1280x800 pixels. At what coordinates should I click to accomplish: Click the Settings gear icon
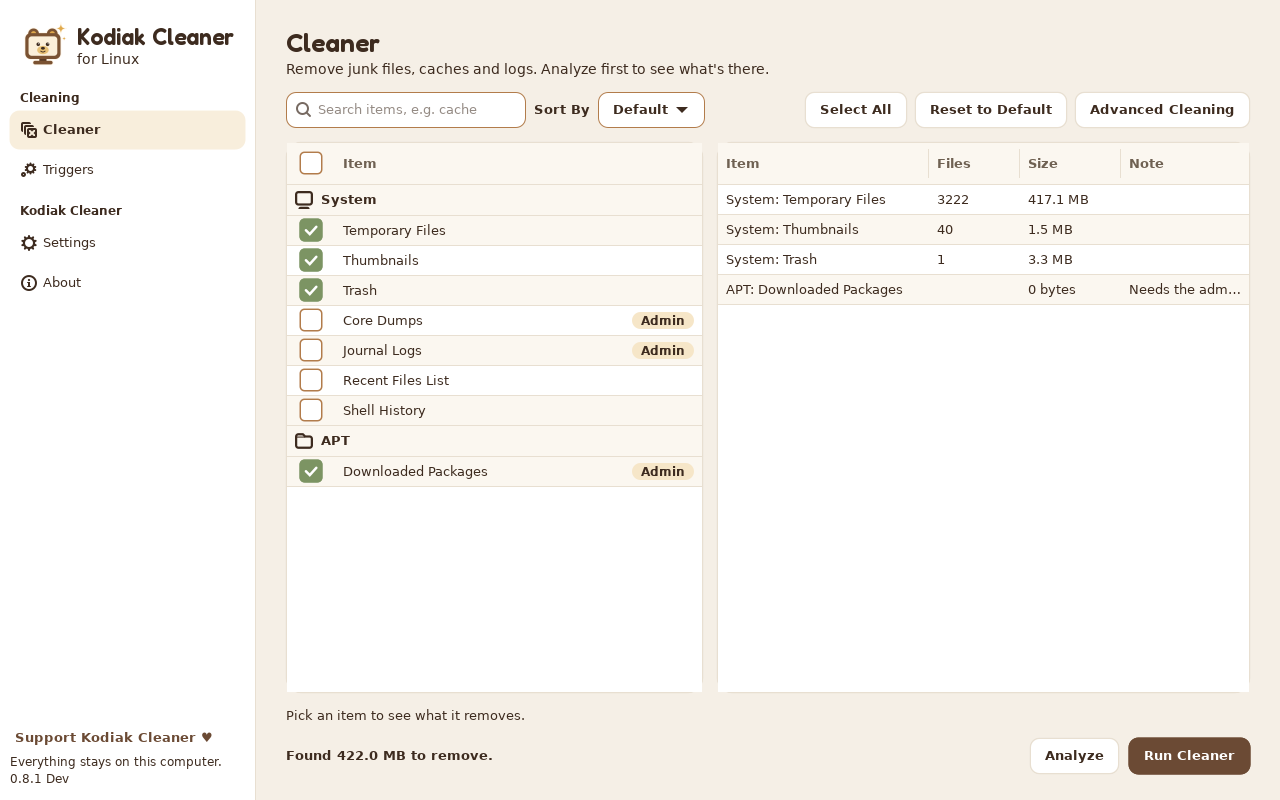point(29,243)
